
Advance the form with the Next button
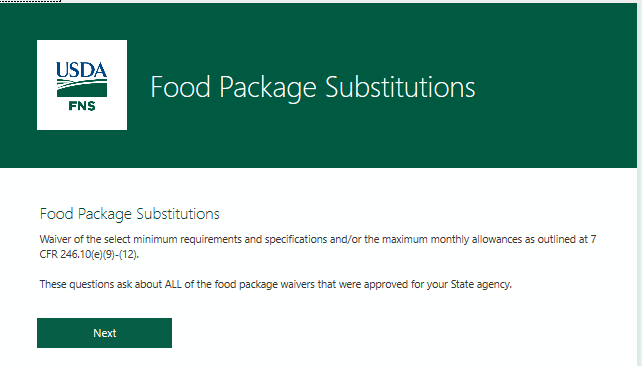[x=104, y=333]
